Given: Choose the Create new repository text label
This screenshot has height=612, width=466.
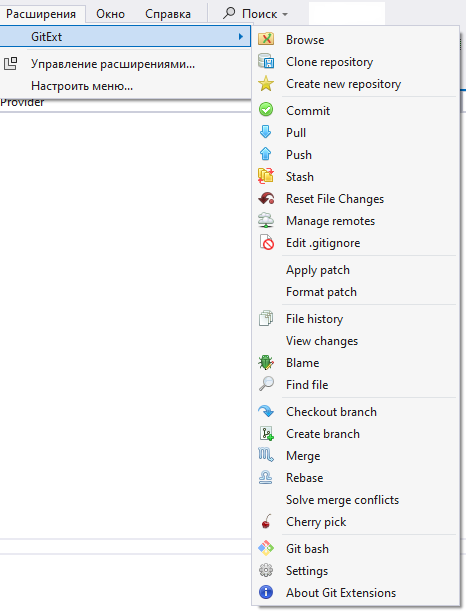Looking at the screenshot, I should click(x=343, y=84).
